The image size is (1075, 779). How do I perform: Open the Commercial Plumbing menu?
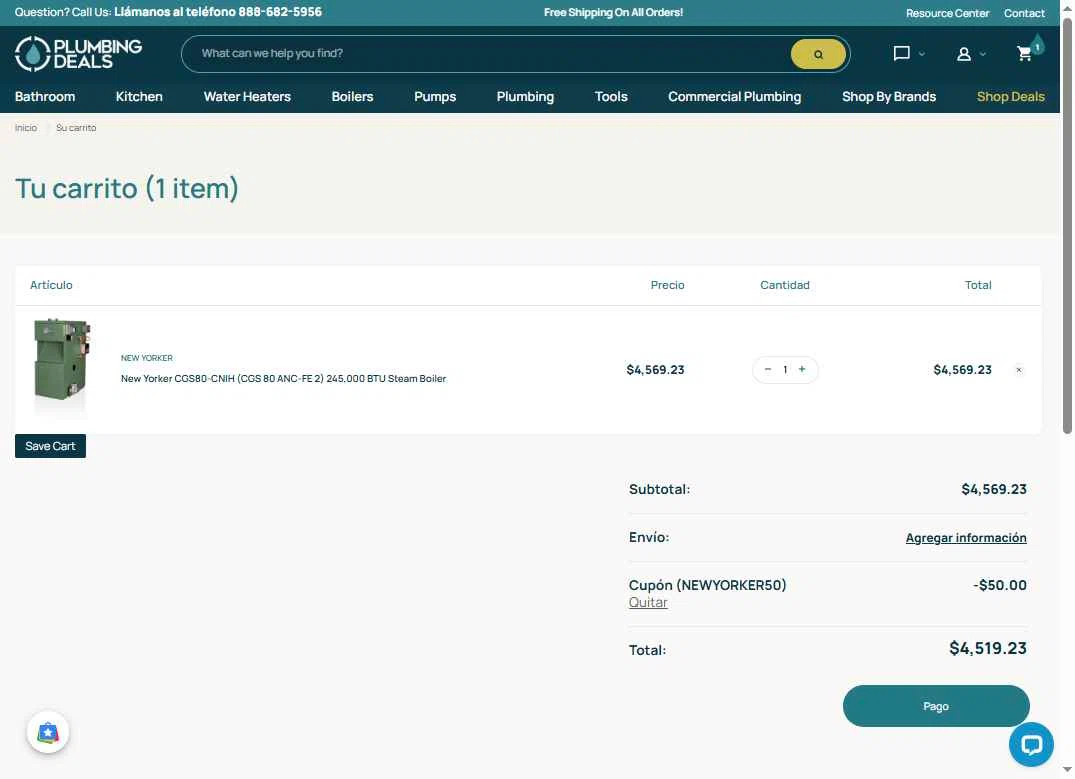point(734,97)
